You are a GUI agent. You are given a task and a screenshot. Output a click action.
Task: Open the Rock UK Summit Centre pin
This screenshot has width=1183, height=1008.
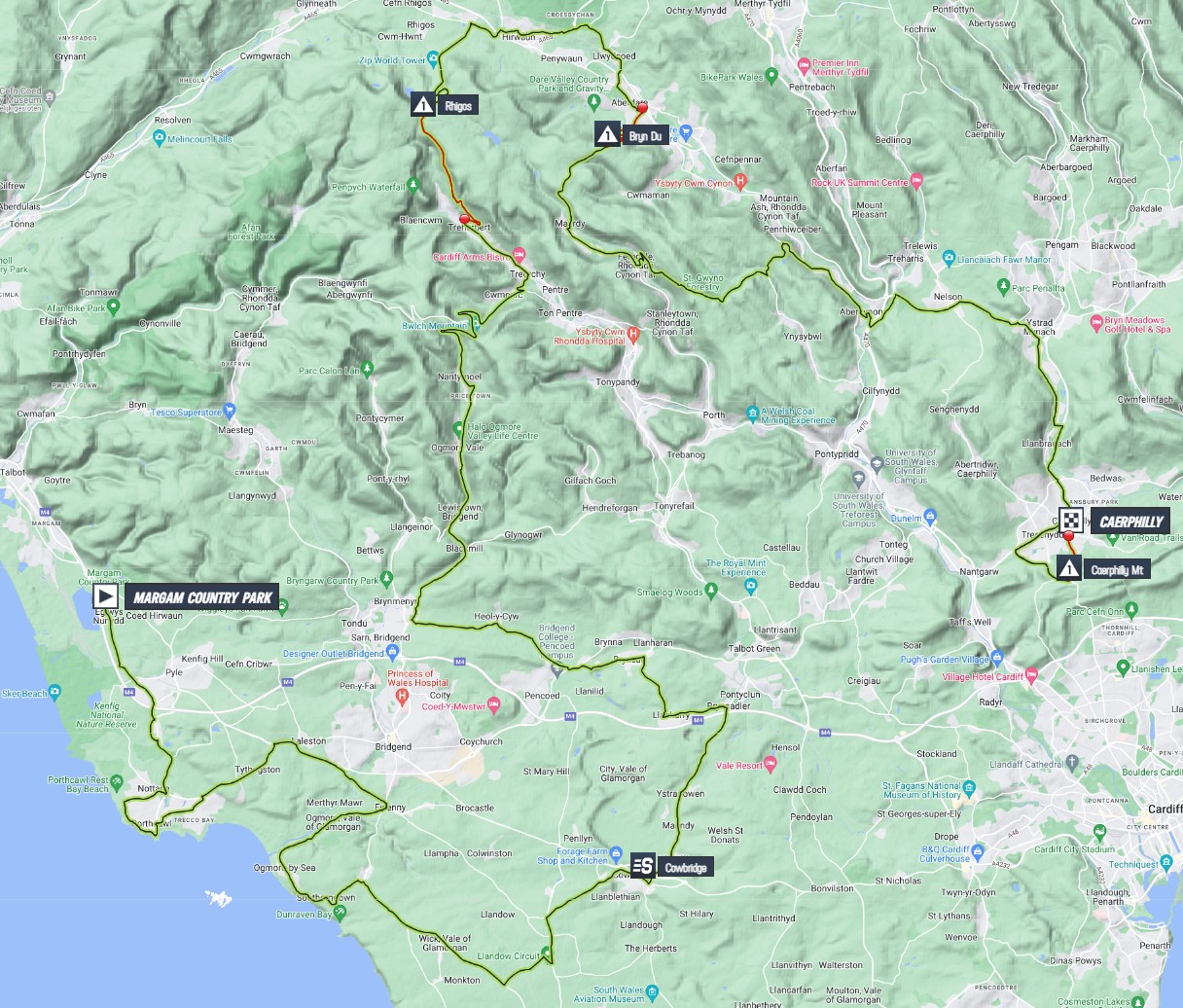point(917,182)
